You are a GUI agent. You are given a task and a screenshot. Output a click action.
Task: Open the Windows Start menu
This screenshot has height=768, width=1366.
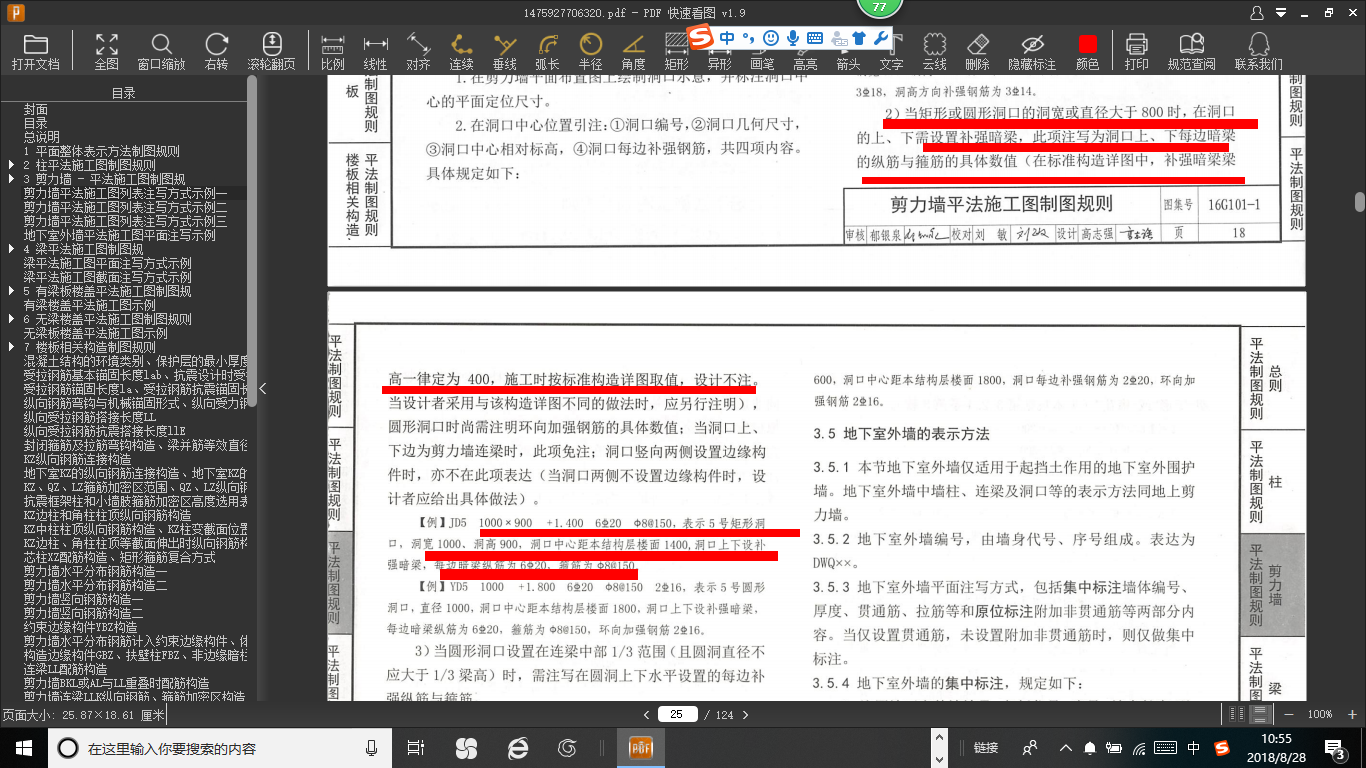tap(23, 747)
